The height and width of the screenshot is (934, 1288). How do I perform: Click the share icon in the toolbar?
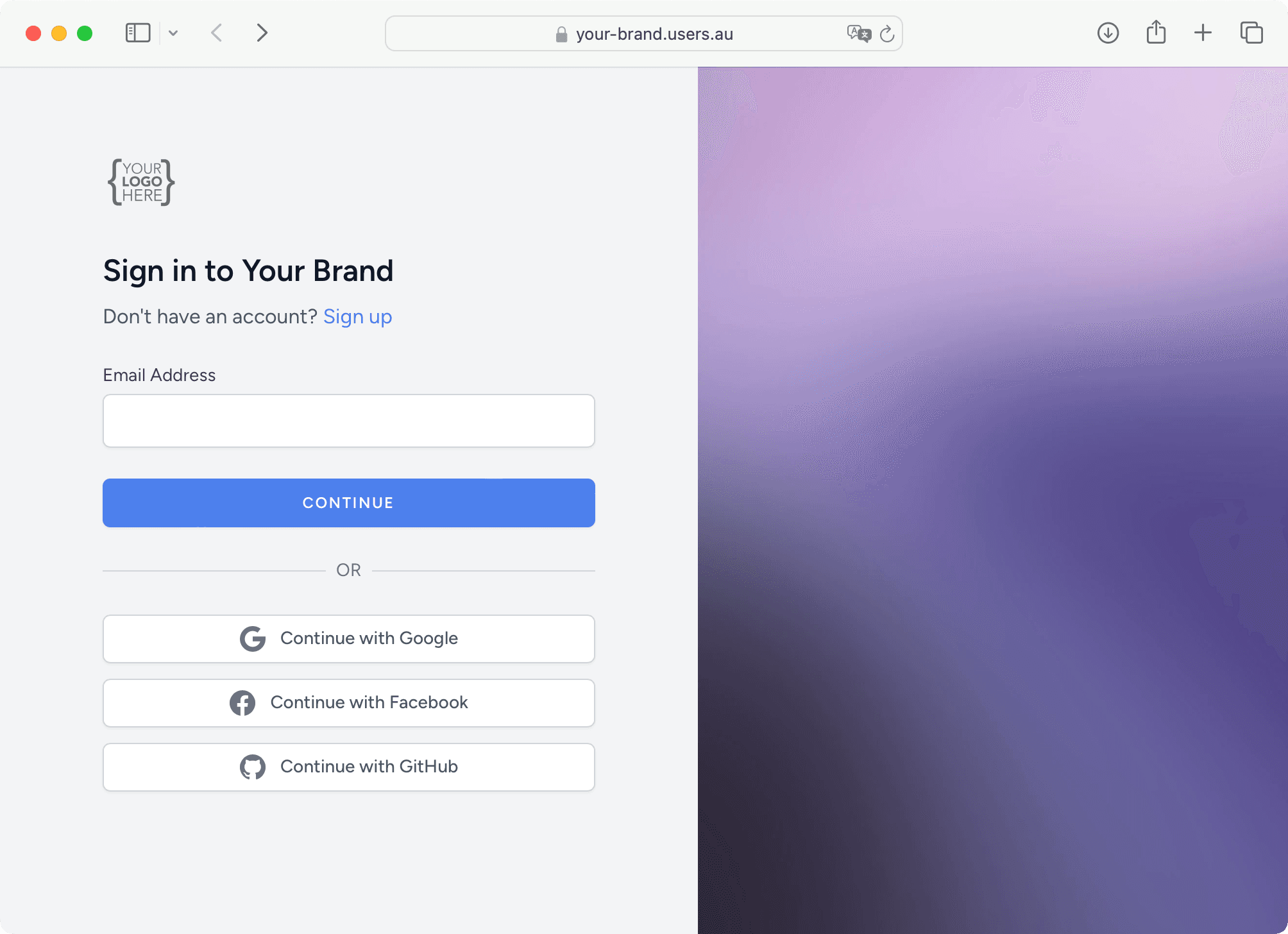pyautogui.click(x=1156, y=32)
